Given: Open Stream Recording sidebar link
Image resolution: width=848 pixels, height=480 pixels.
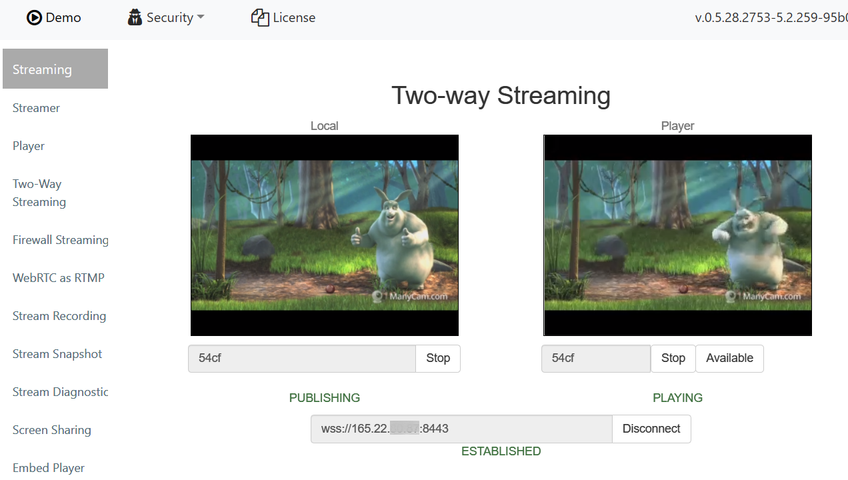Looking at the screenshot, I should point(59,316).
